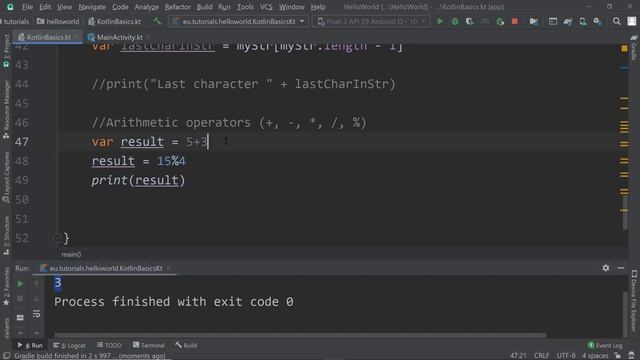640x360 pixels.
Task: Open Logcat tool window
Action: 69,345
